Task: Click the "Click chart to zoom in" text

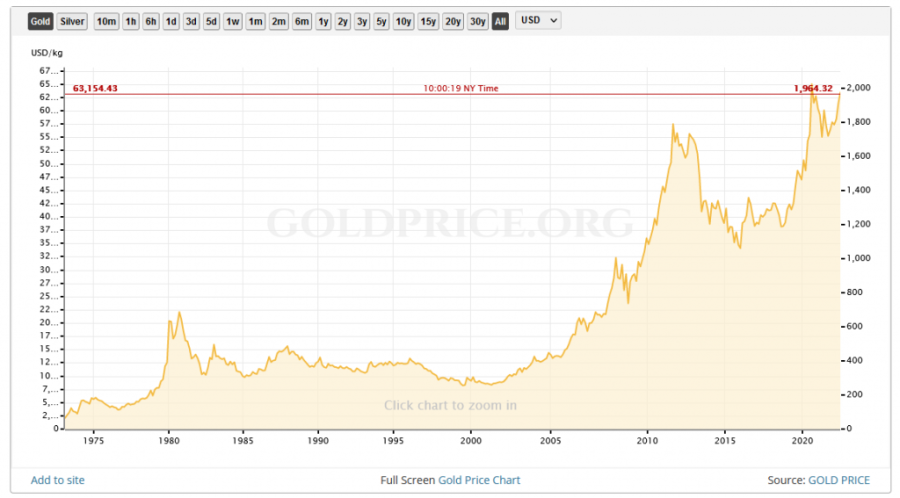Action: (450, 405)
